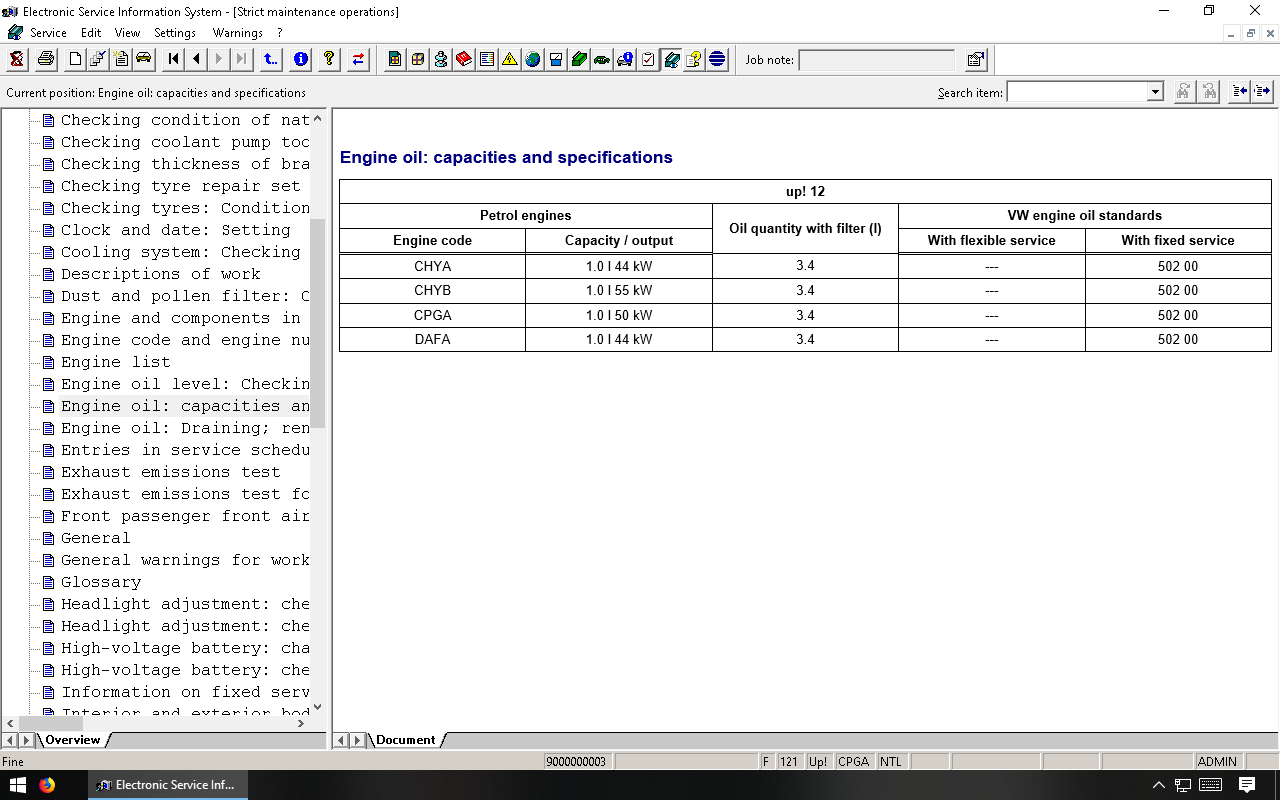1280x800 pixels.
Task: Click the red and blue swap arrows icon
Action: click(358, 60)
